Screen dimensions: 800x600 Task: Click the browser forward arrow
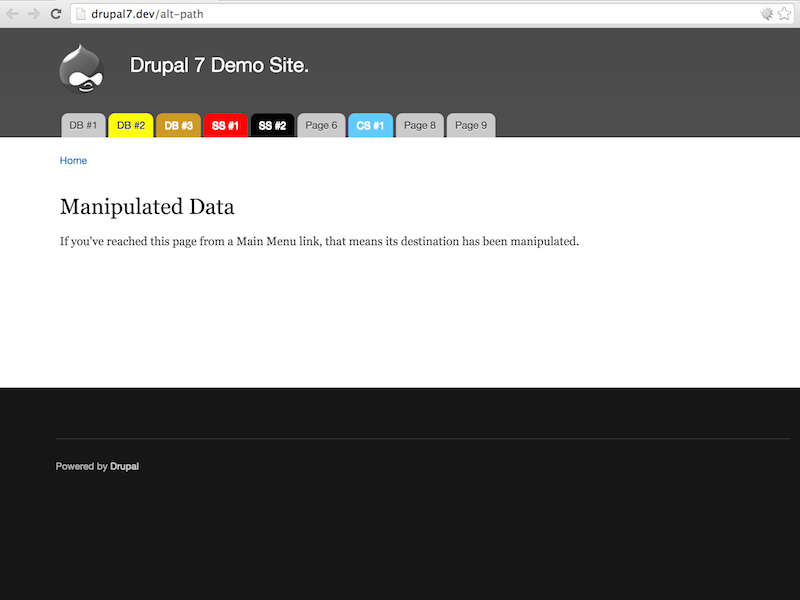coord(33,14)
